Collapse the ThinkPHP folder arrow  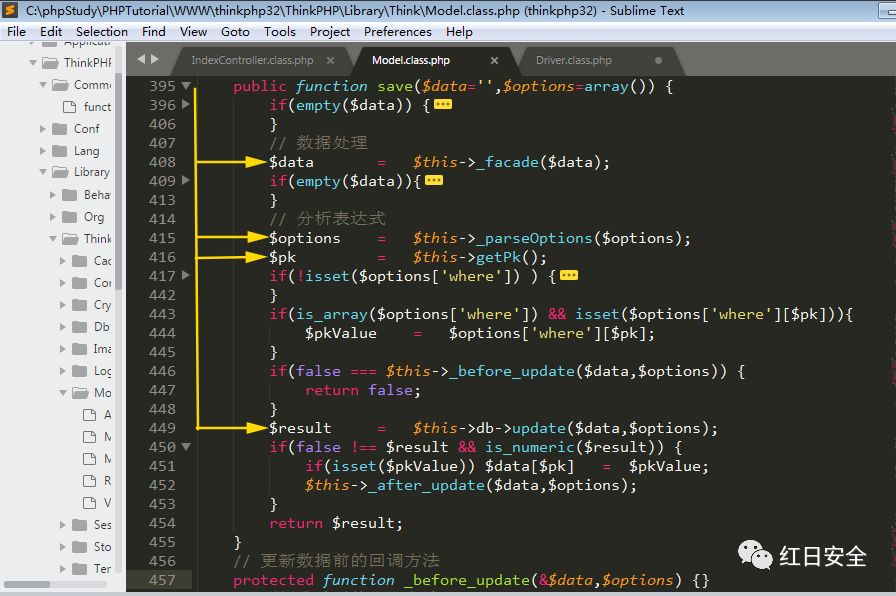pos(33,62)
